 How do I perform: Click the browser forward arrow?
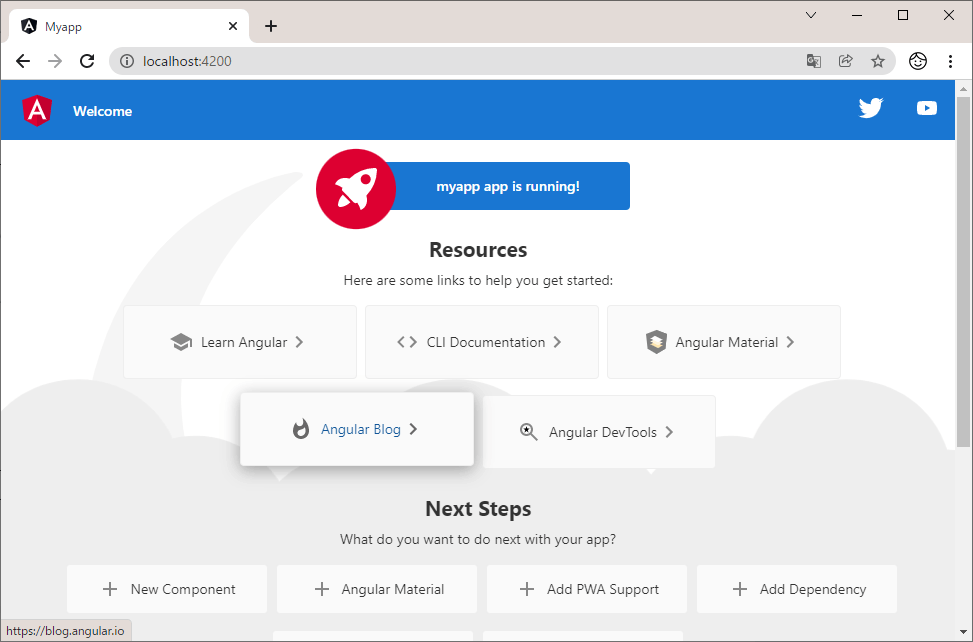[x=55, y=61]
